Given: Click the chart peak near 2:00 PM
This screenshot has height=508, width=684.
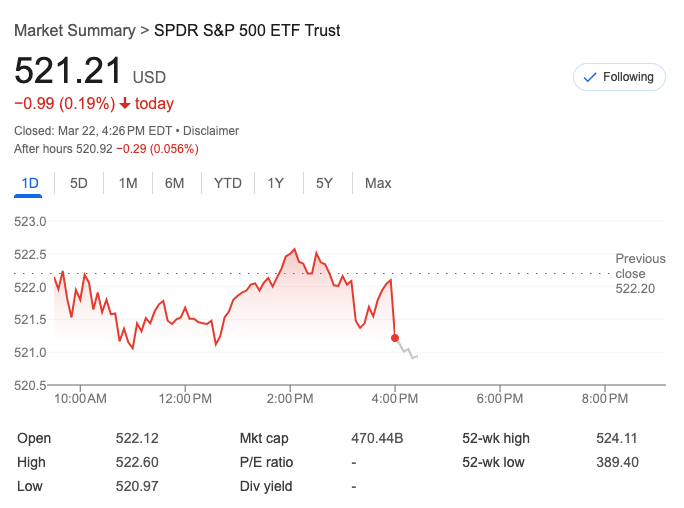Looking at the screenshot, I should [x=294, y=249].
